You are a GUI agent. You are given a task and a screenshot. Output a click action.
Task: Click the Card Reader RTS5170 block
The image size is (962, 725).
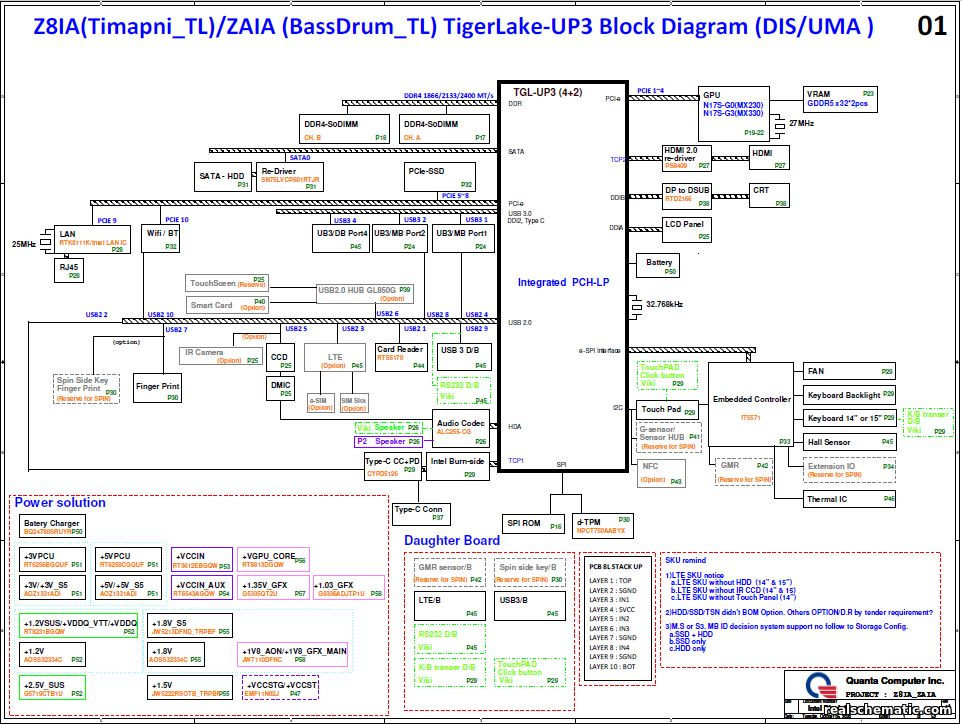pyautogui.click(x=401, y=356)
